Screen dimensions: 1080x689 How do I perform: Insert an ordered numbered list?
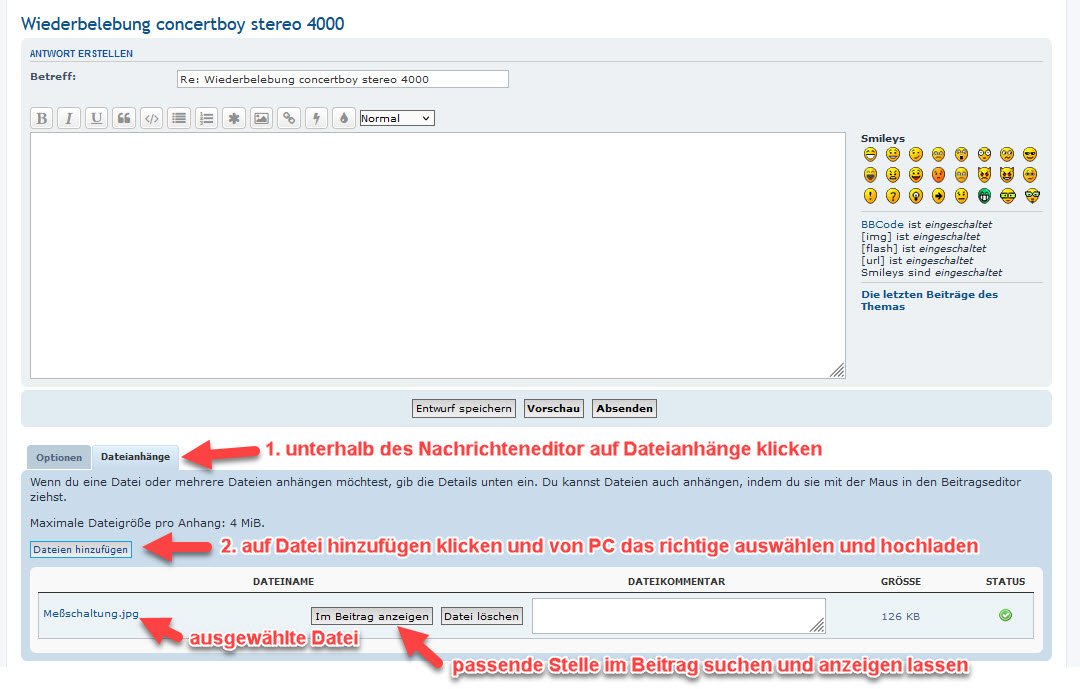[206, 118]
